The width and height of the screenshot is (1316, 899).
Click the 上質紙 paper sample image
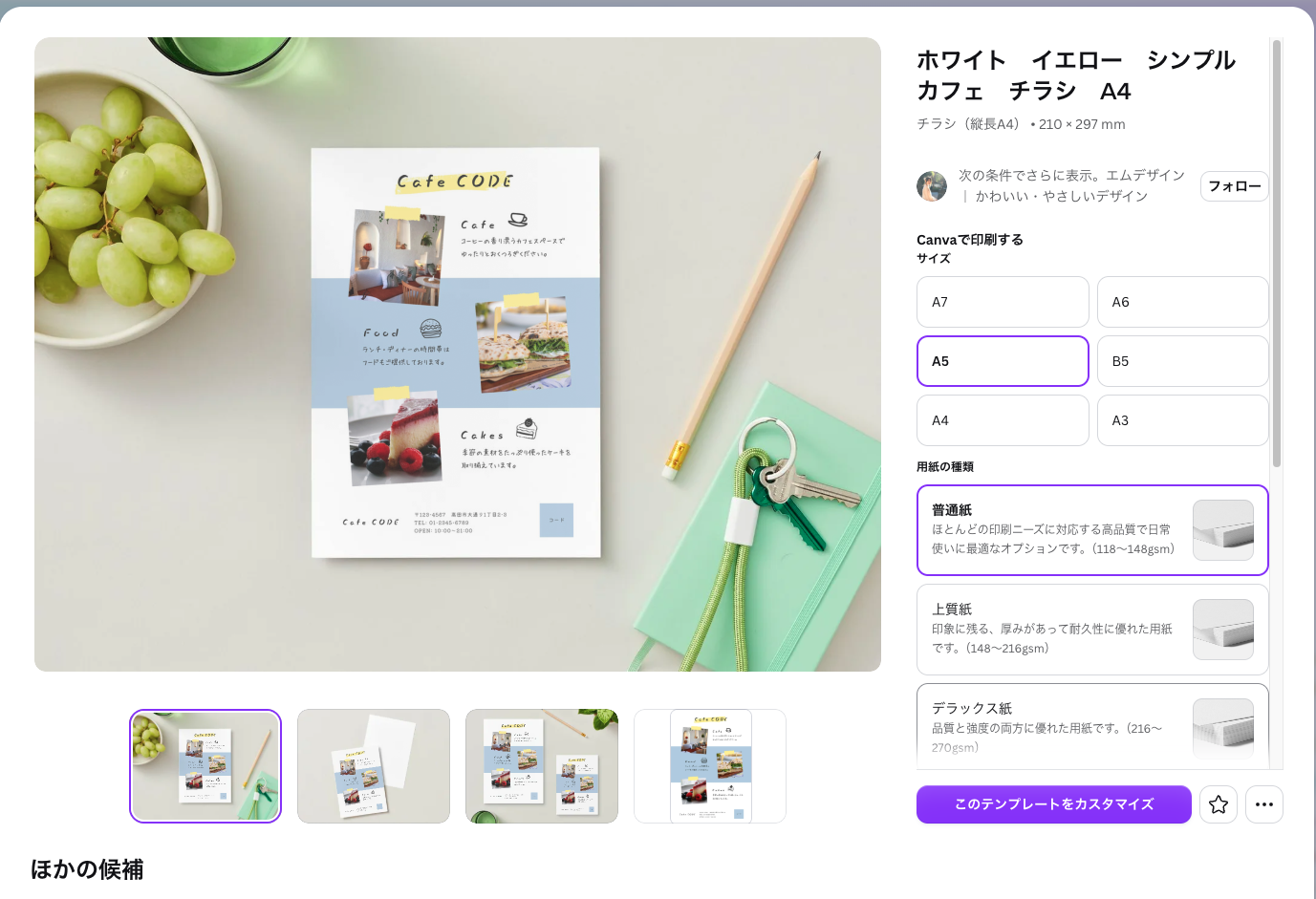(1223, 630)
